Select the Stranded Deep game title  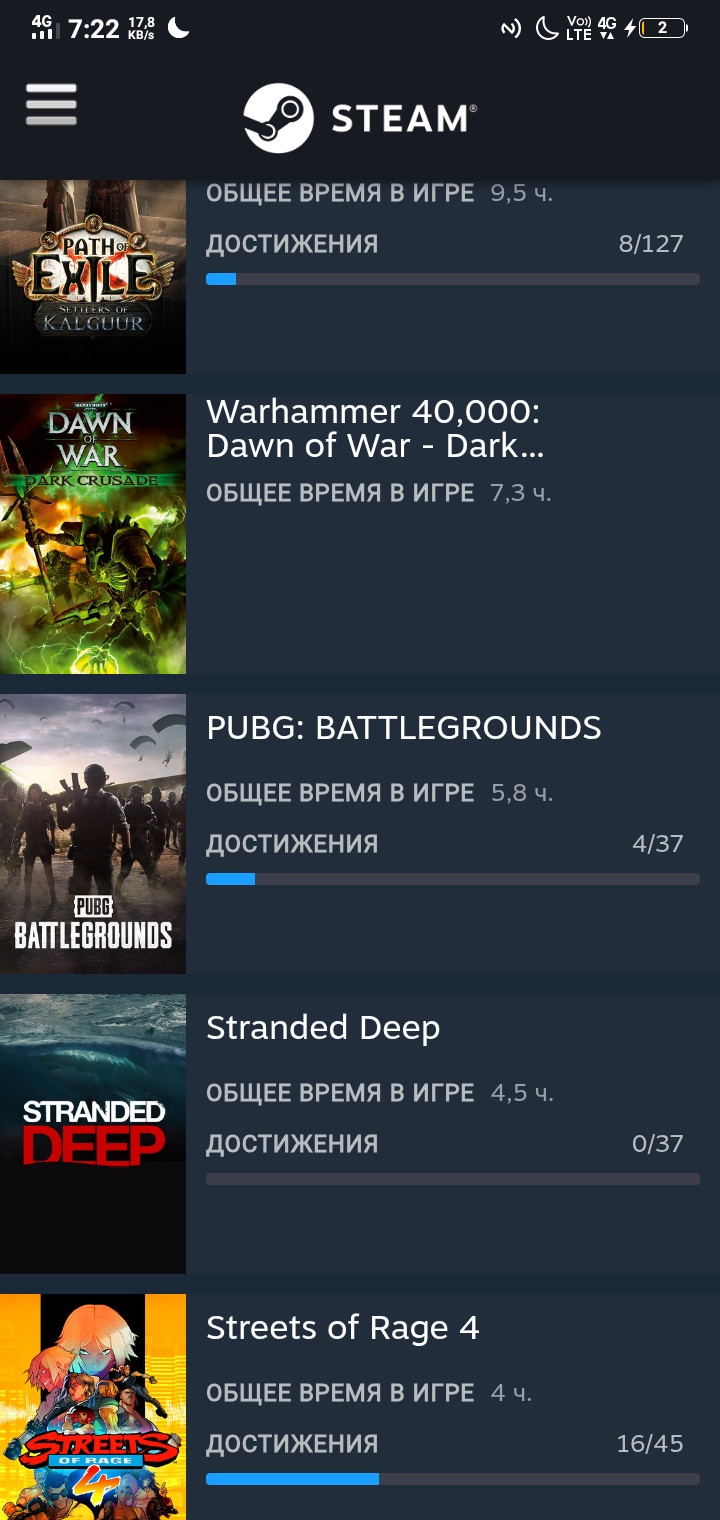tap(323, 1028)
